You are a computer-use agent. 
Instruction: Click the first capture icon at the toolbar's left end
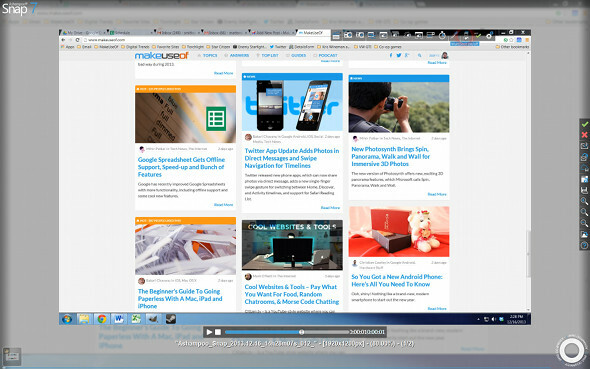tap(336, 36)
